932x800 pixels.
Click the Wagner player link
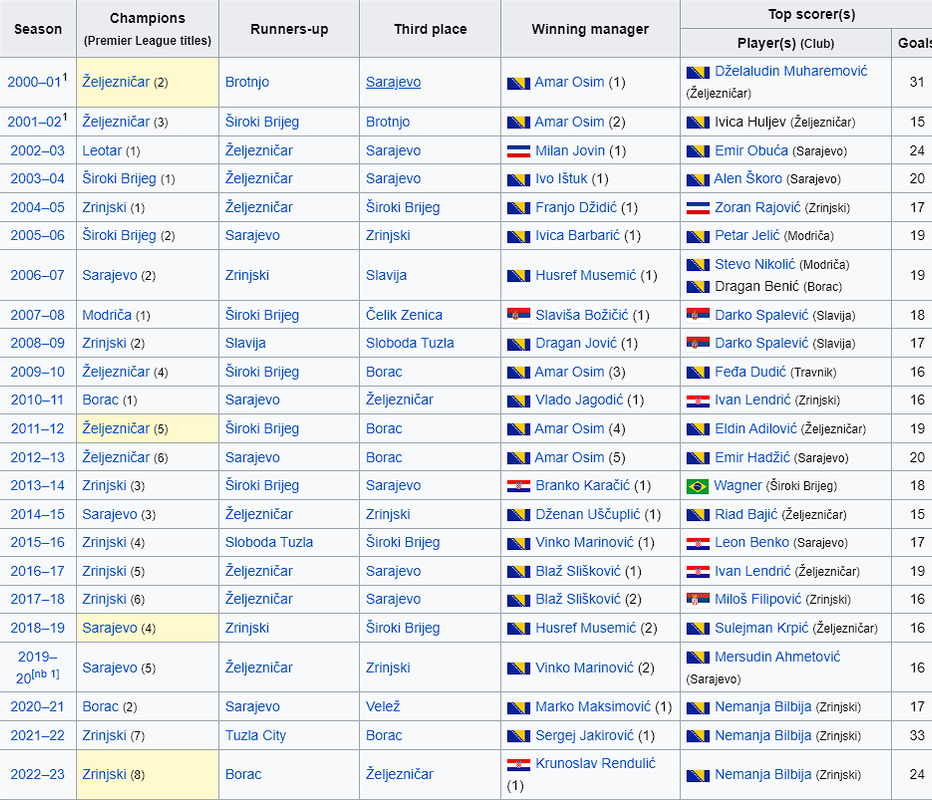[738, 486]
